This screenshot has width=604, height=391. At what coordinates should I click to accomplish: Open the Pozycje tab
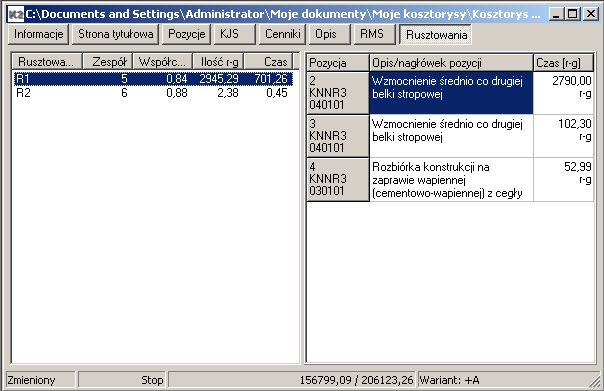(186, 34)
